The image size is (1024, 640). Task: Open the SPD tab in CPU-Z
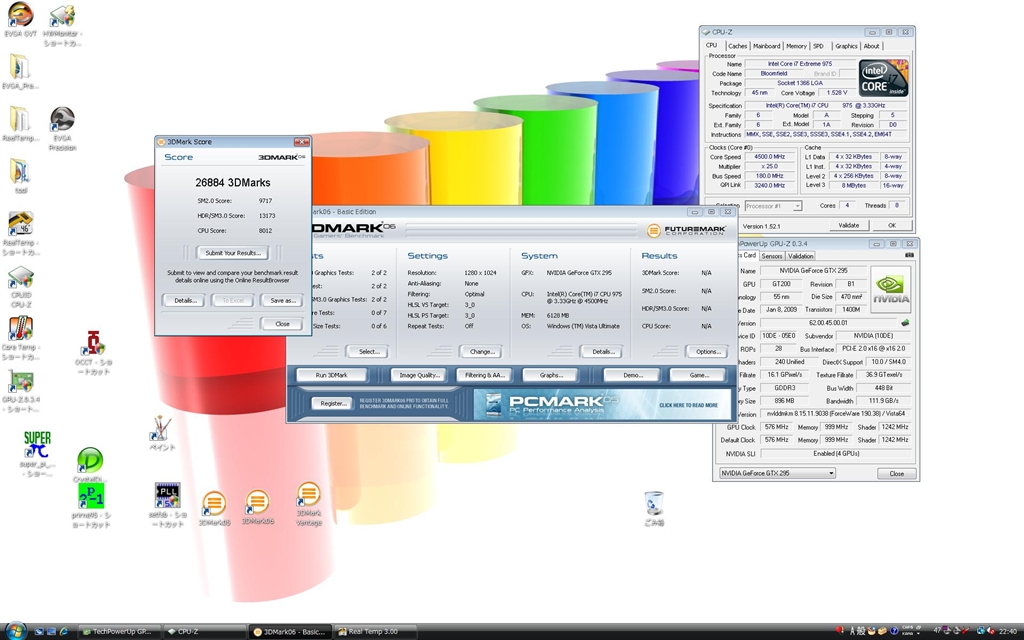[x=818, y=46]
